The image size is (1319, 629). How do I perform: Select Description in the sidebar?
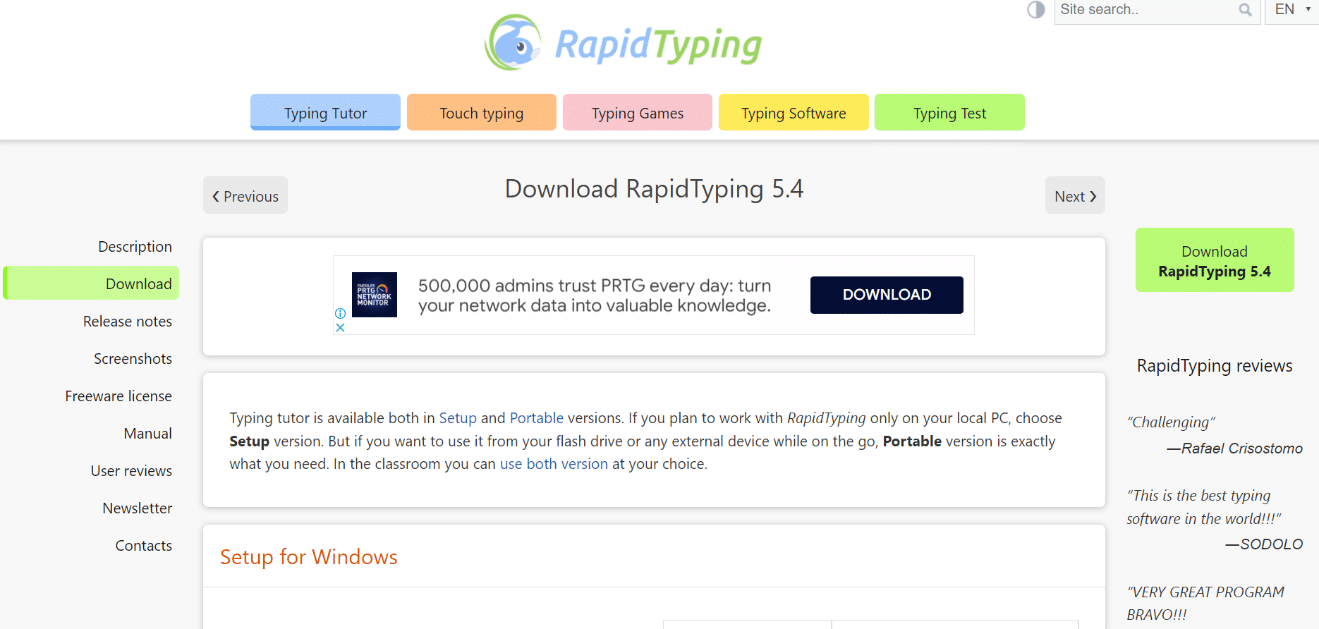pyautogui.click(x=135, y=247)
